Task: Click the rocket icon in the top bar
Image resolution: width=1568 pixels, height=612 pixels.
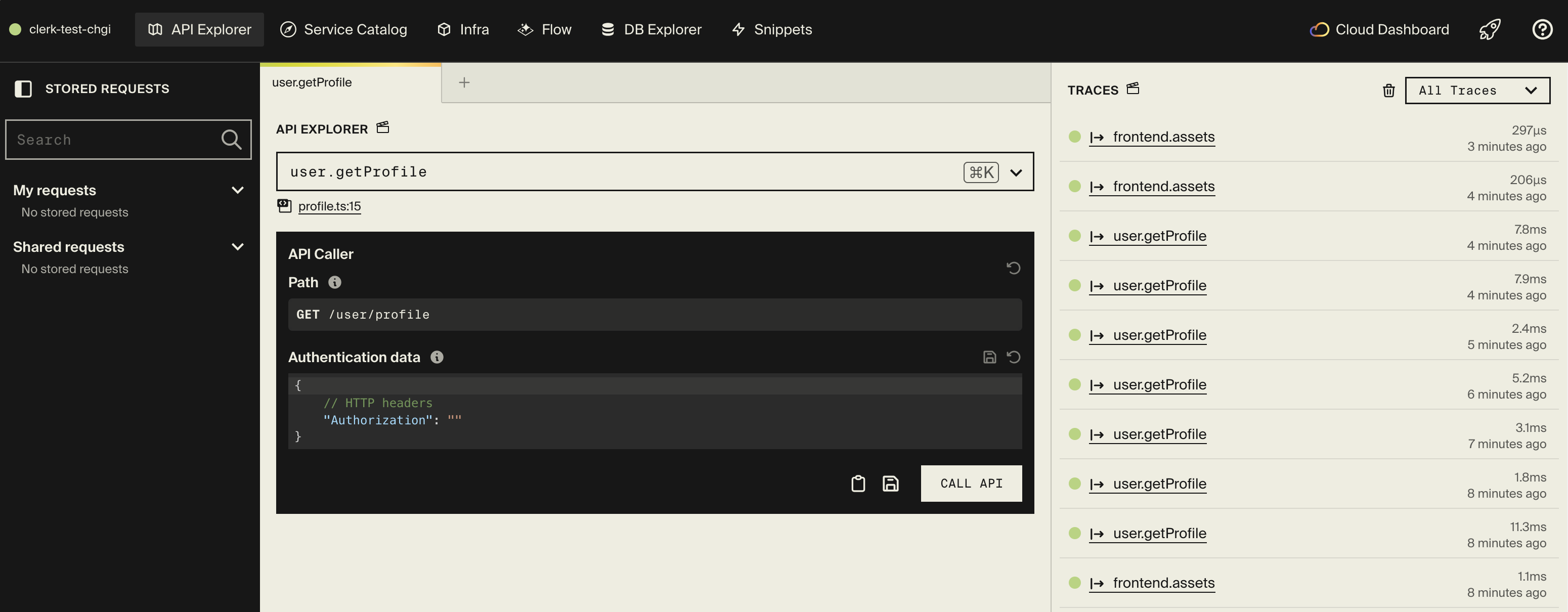Action: click(1489, 29)
